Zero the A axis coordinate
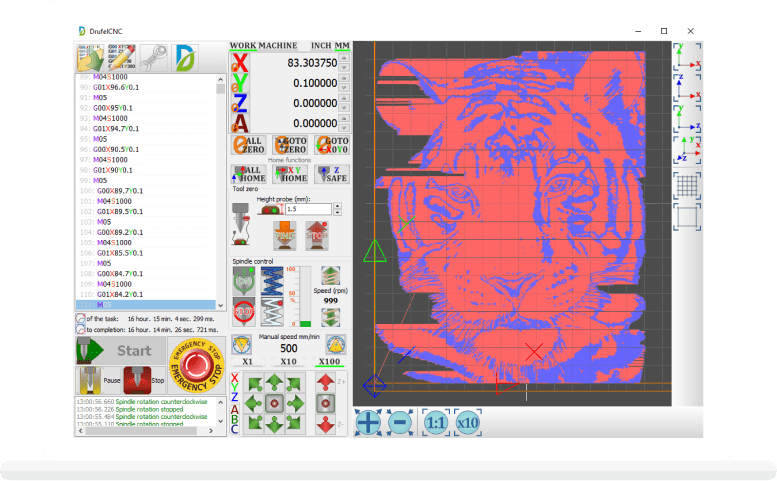The width and height of the screenshot is (777, 481). [x=240, y=123]
